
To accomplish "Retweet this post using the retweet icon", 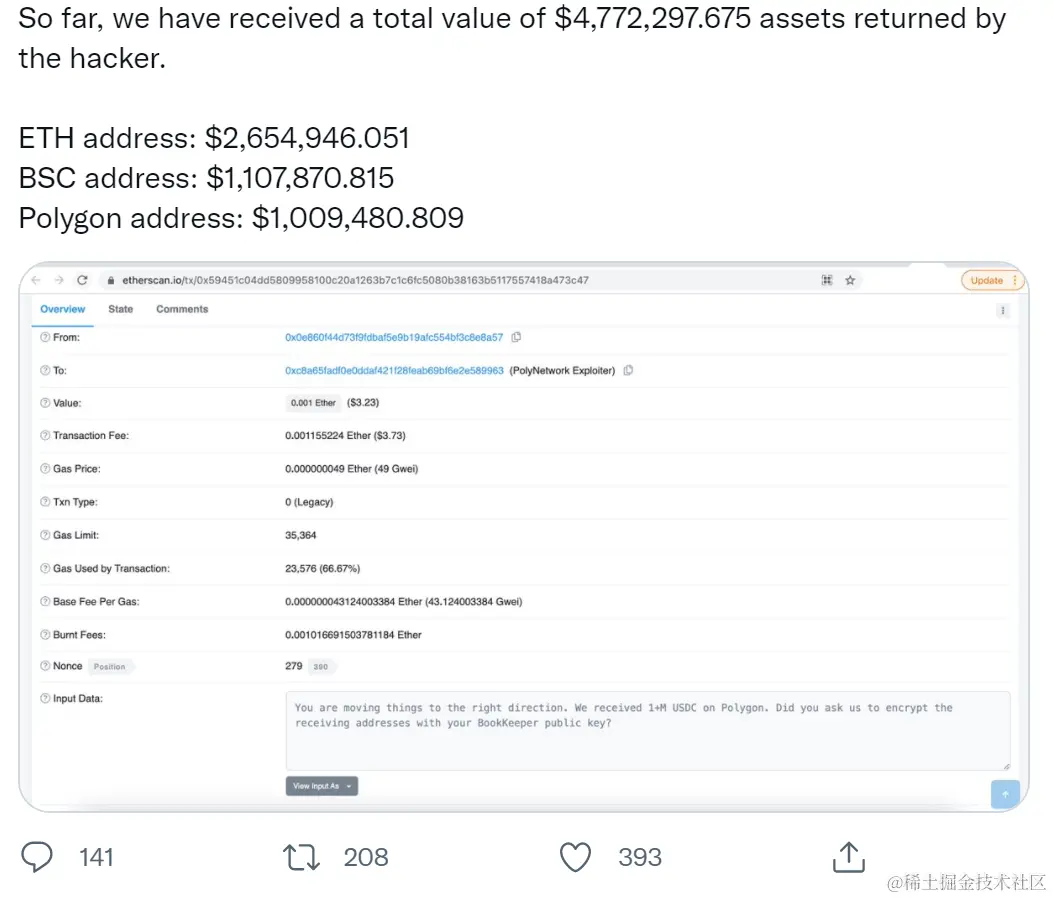I will [302, 857].
